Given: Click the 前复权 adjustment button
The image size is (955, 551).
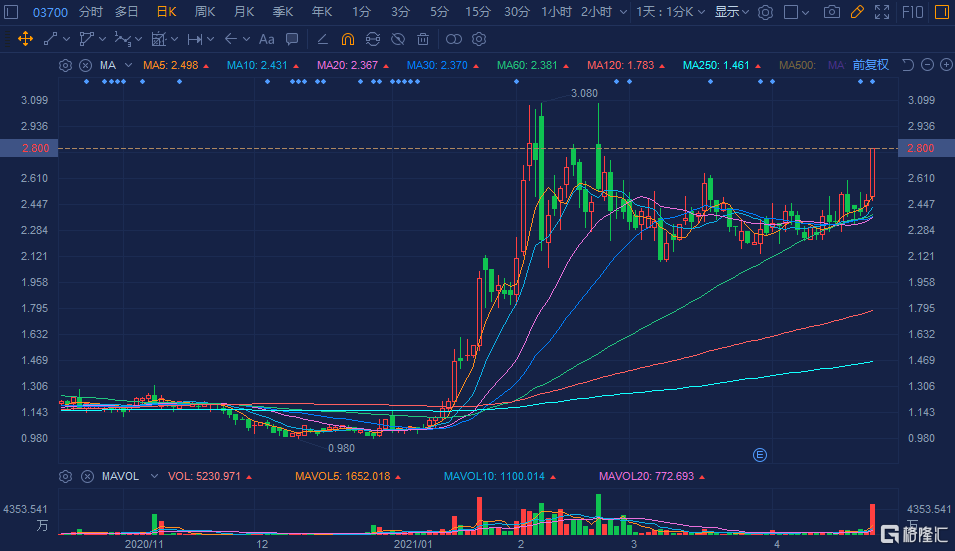Looking at the screenshot, I should (x=870, y=65).
